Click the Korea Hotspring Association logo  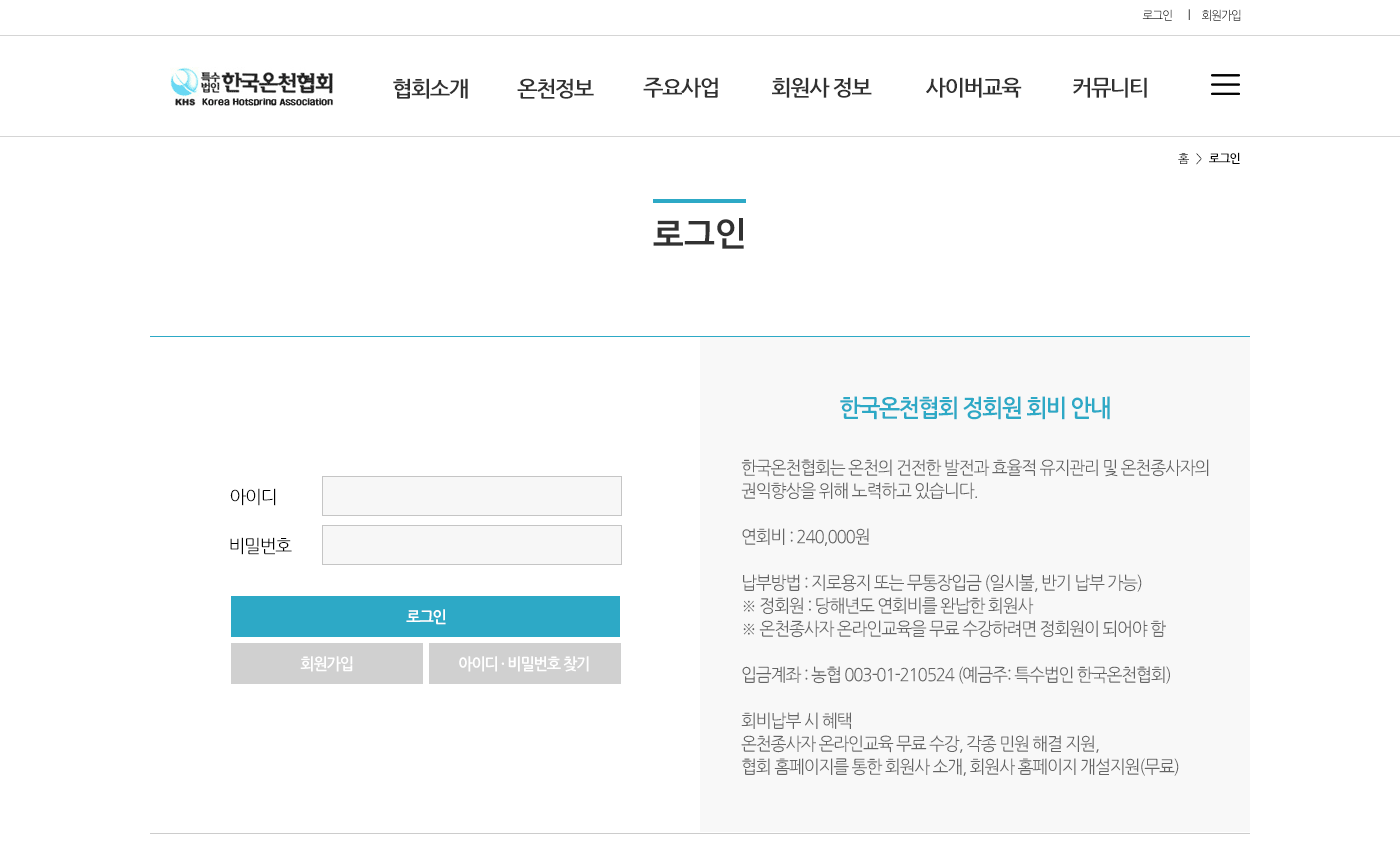pyautogui.click(x=252, y=87)
